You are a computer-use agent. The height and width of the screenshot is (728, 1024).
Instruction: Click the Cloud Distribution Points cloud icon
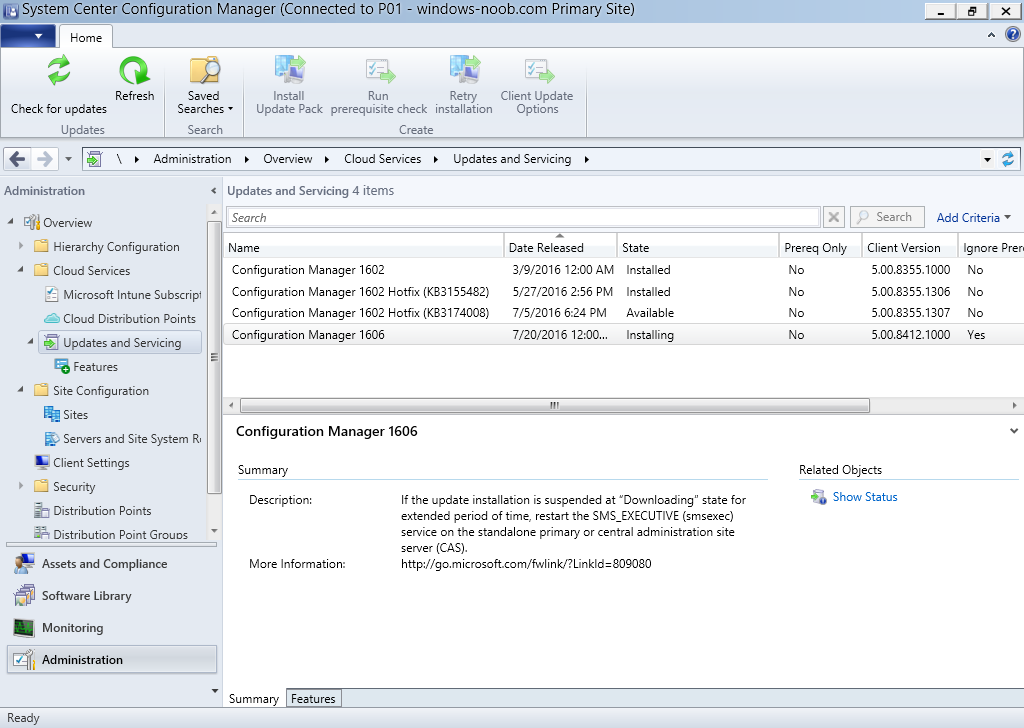point(52,319)
